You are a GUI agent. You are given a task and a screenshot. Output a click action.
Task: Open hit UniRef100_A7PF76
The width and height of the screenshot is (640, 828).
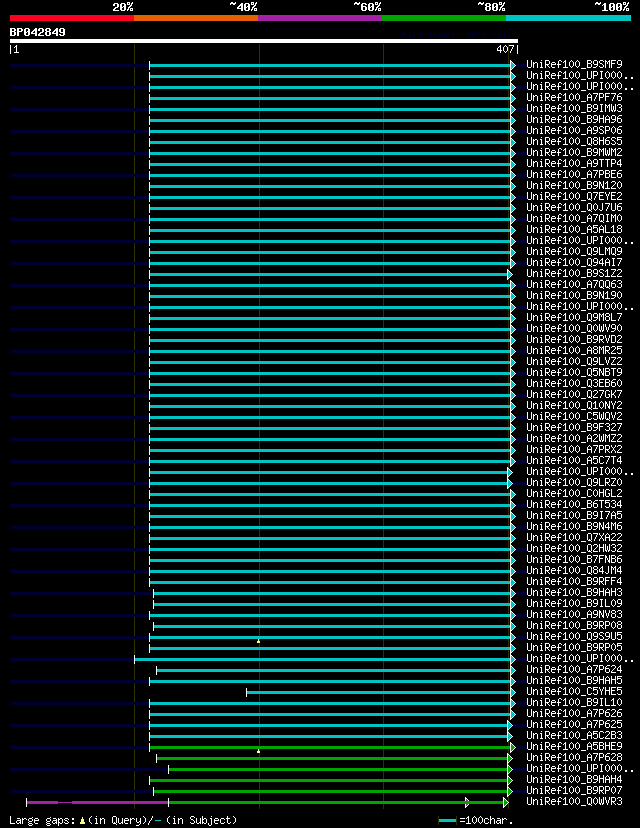click(x=574, y=98)
